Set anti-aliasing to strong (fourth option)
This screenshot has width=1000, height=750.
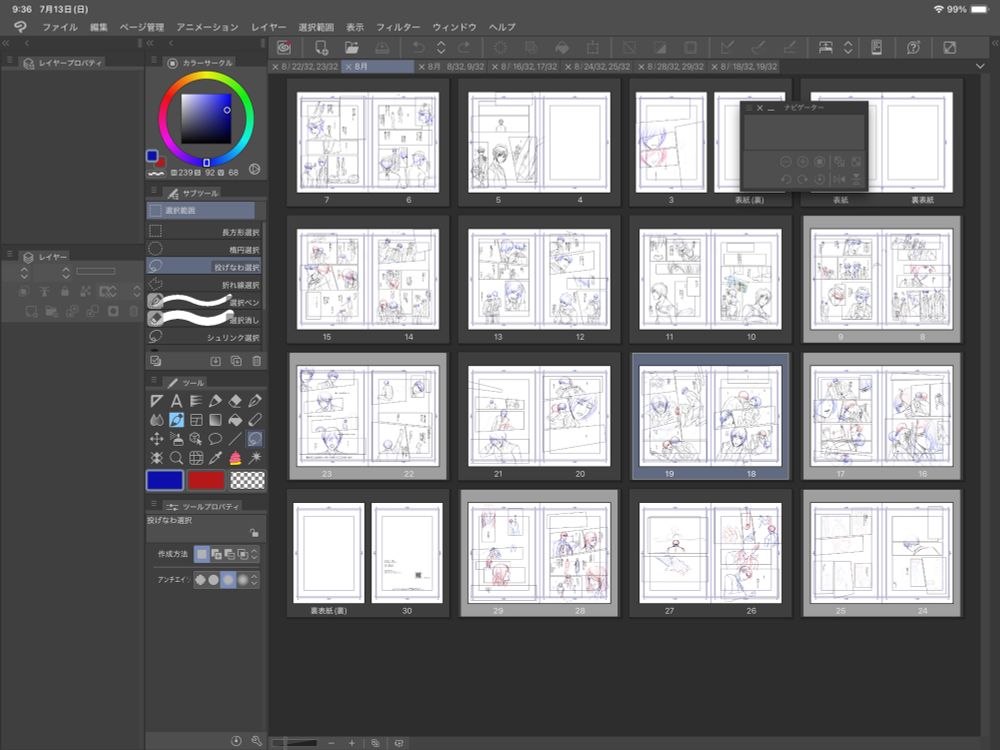(242, 580)
